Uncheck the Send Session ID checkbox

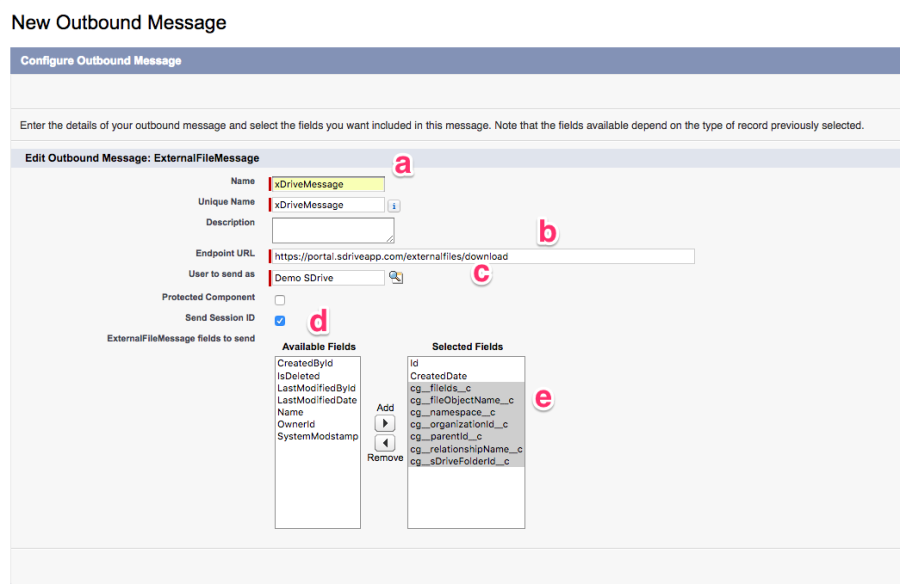[x=280, y=320]
